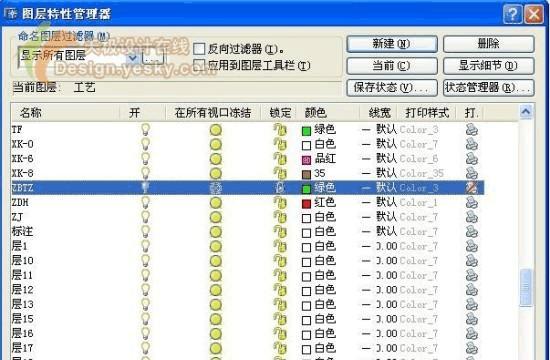Lock layer XK-0 with its padlock icon

pyautogui.click(x=280, y=144)
